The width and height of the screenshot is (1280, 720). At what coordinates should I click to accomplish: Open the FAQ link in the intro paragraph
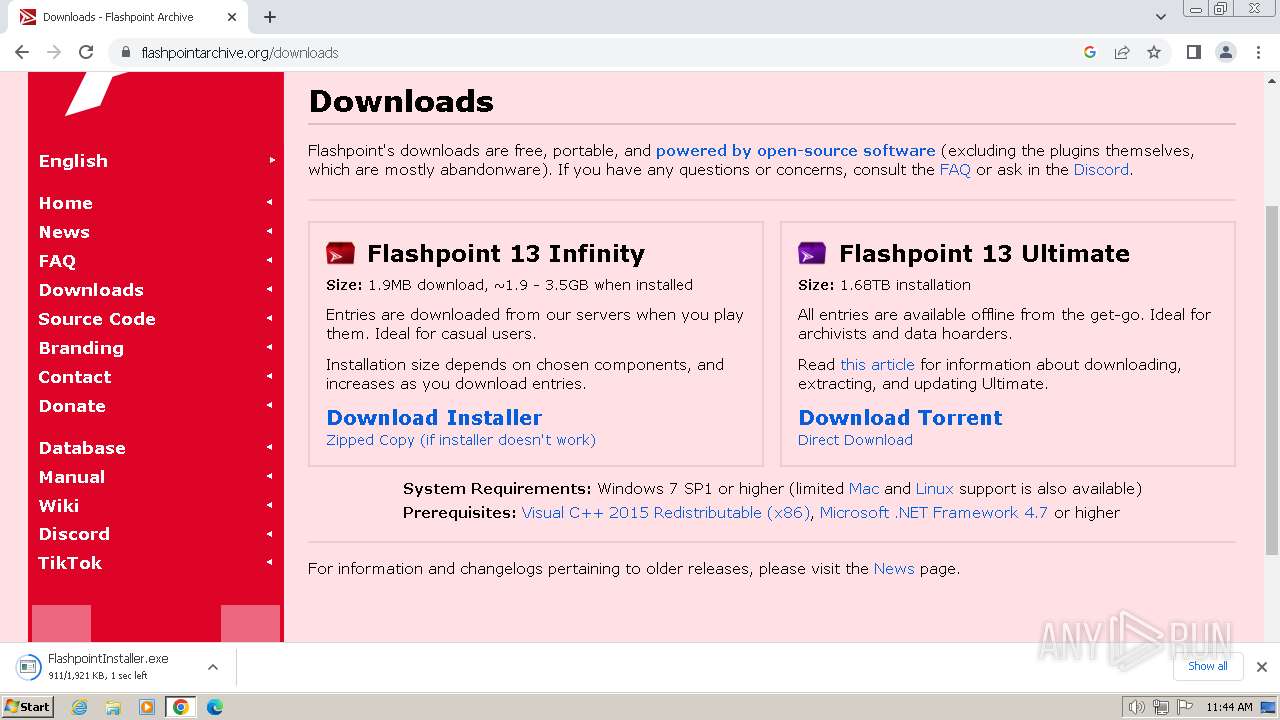[955, 170]
